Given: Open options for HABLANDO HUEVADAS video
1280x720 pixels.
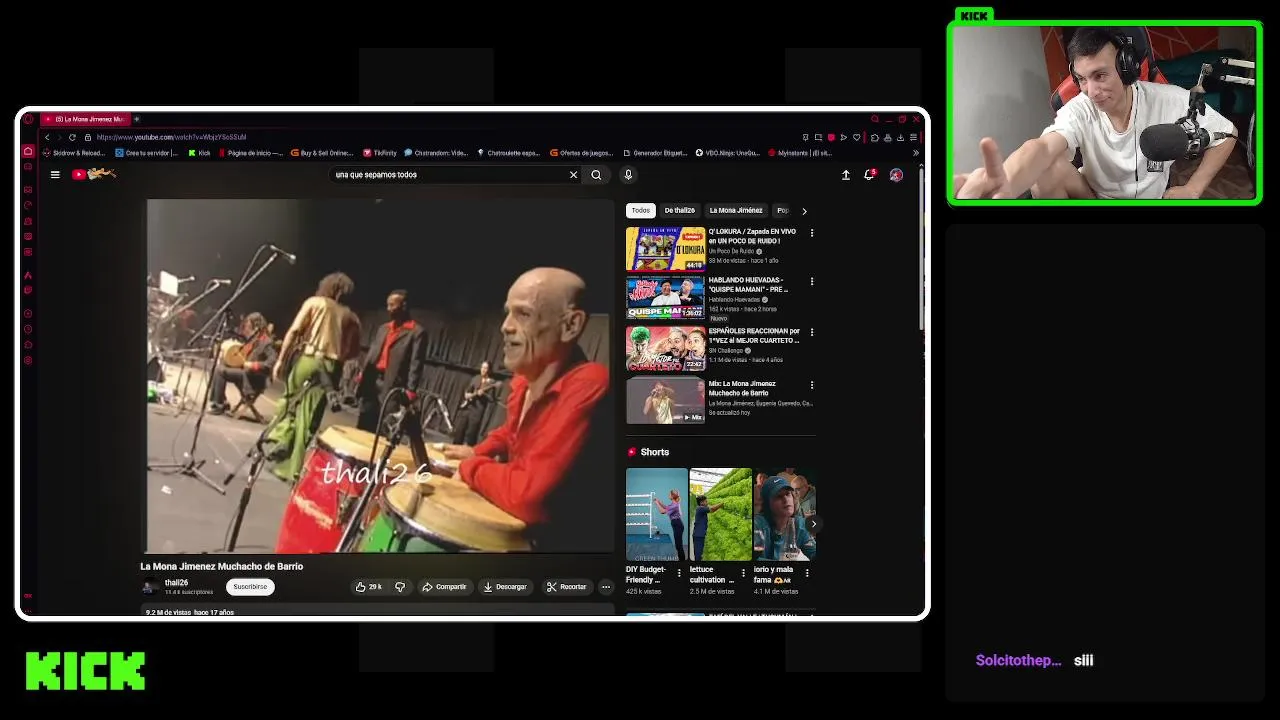Looking at the screenshot, I should (811, 282).
